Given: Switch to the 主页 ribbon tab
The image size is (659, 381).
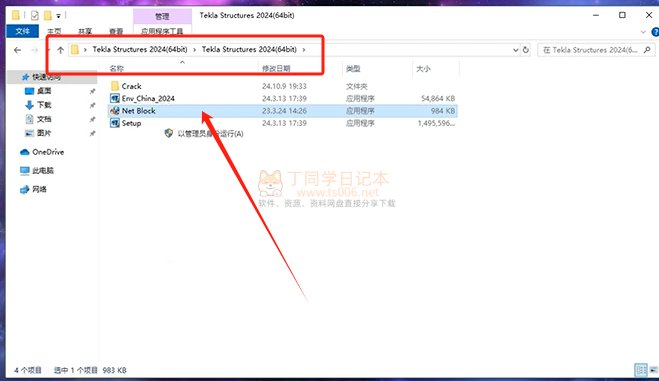Looking at the screenshot, I should tap(54, 32).
